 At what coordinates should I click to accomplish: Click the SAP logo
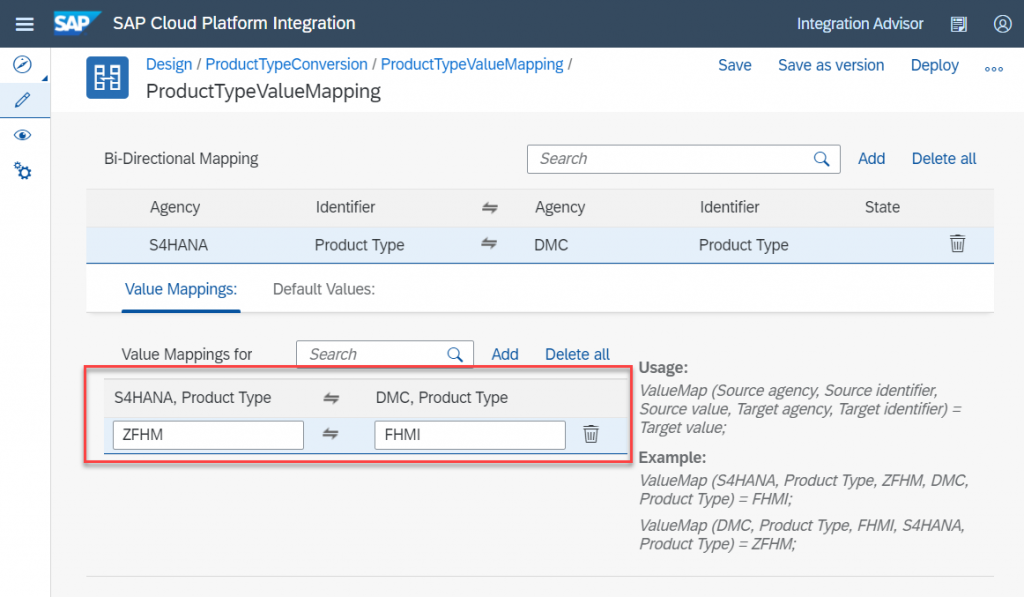(x=76, y=23)
